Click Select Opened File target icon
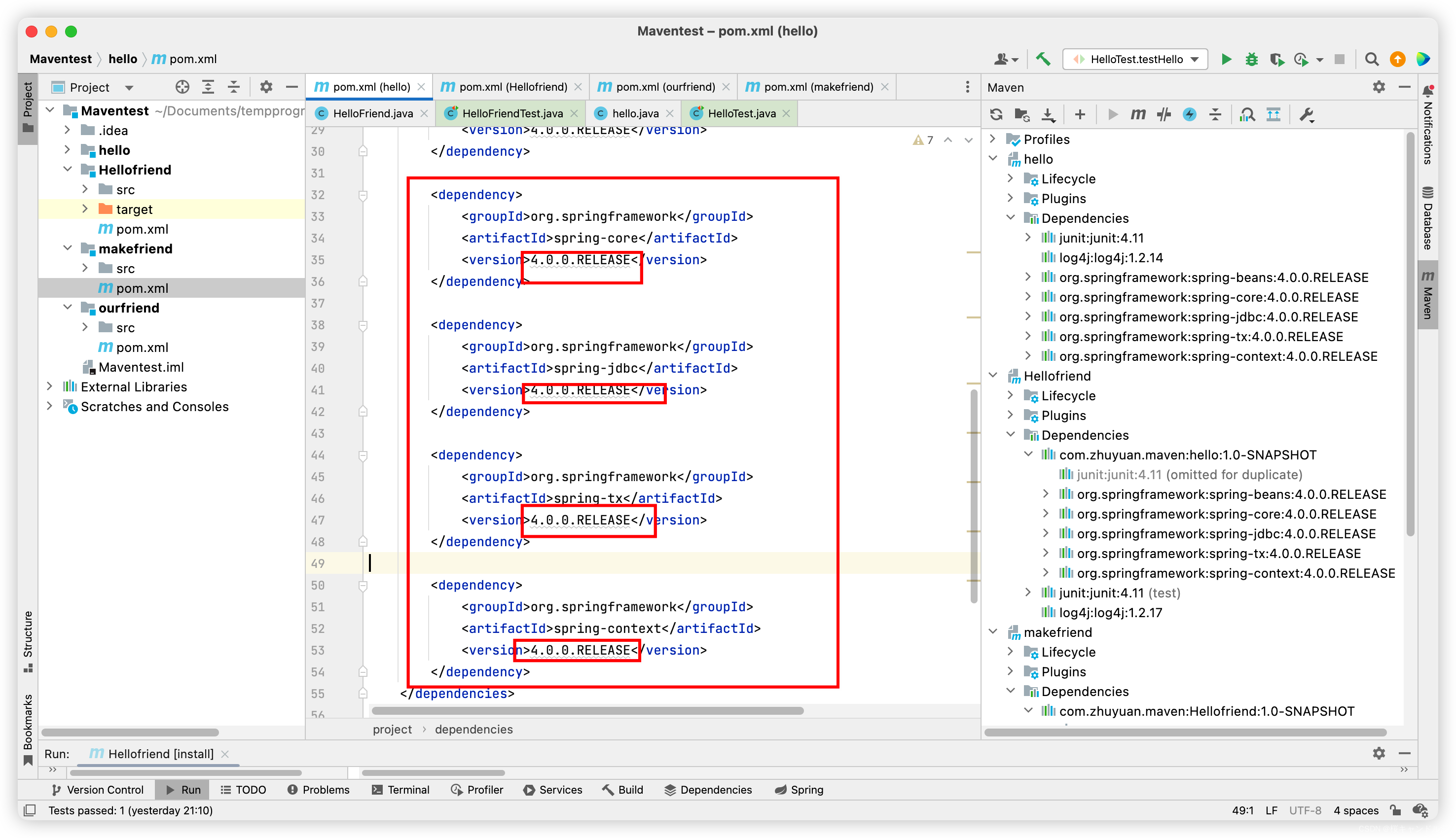1456x838 pixels. click(x=182, y=87)
